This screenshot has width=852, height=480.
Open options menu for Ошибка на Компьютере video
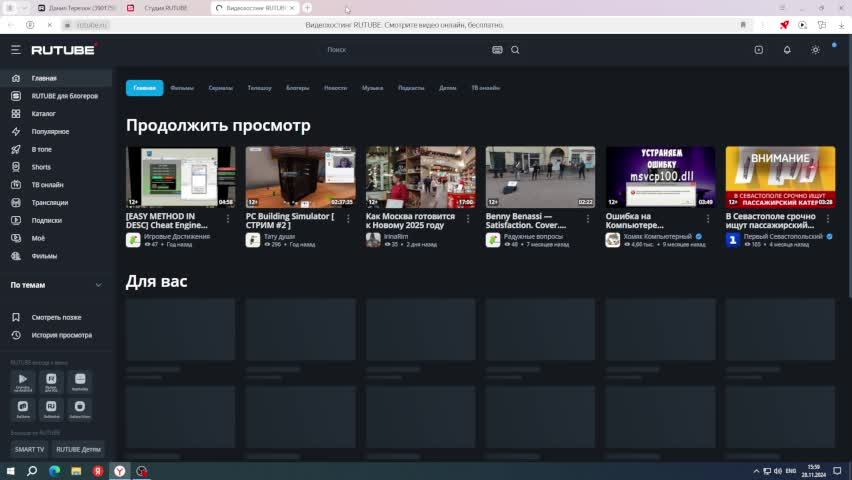coord(707,219)
